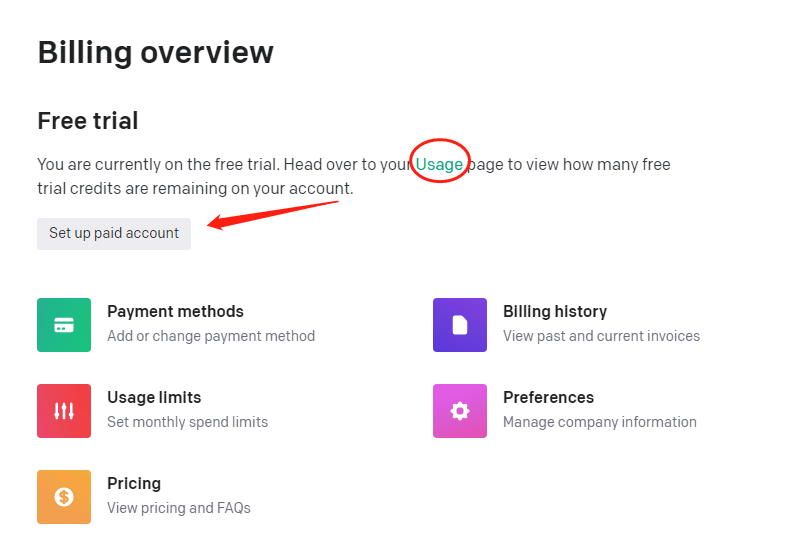
Task: Click 'Set monthly spend limits' description
Action: click(187, 422)
